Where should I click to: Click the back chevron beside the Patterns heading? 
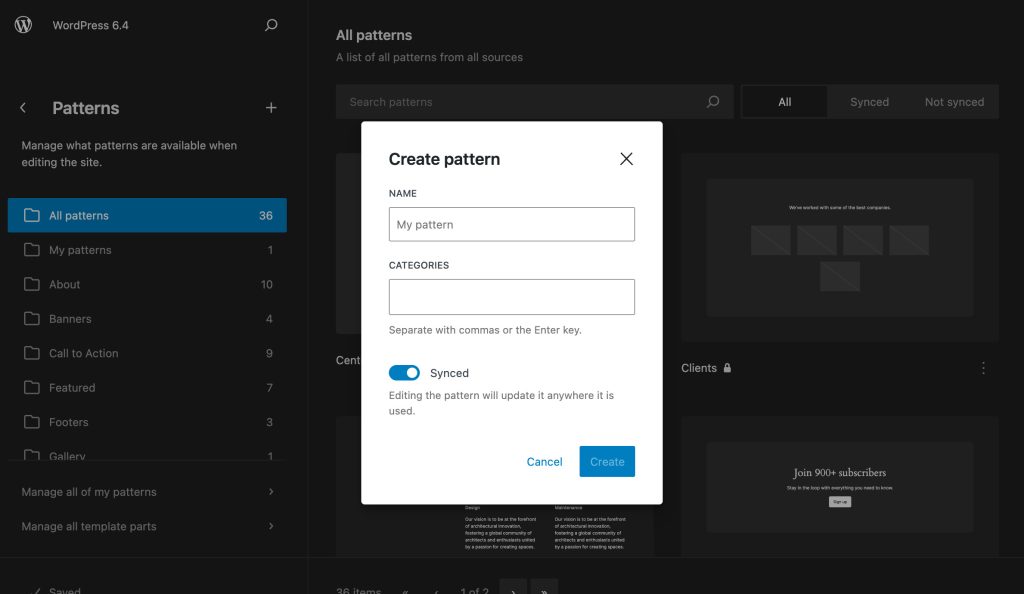point(22,108)
